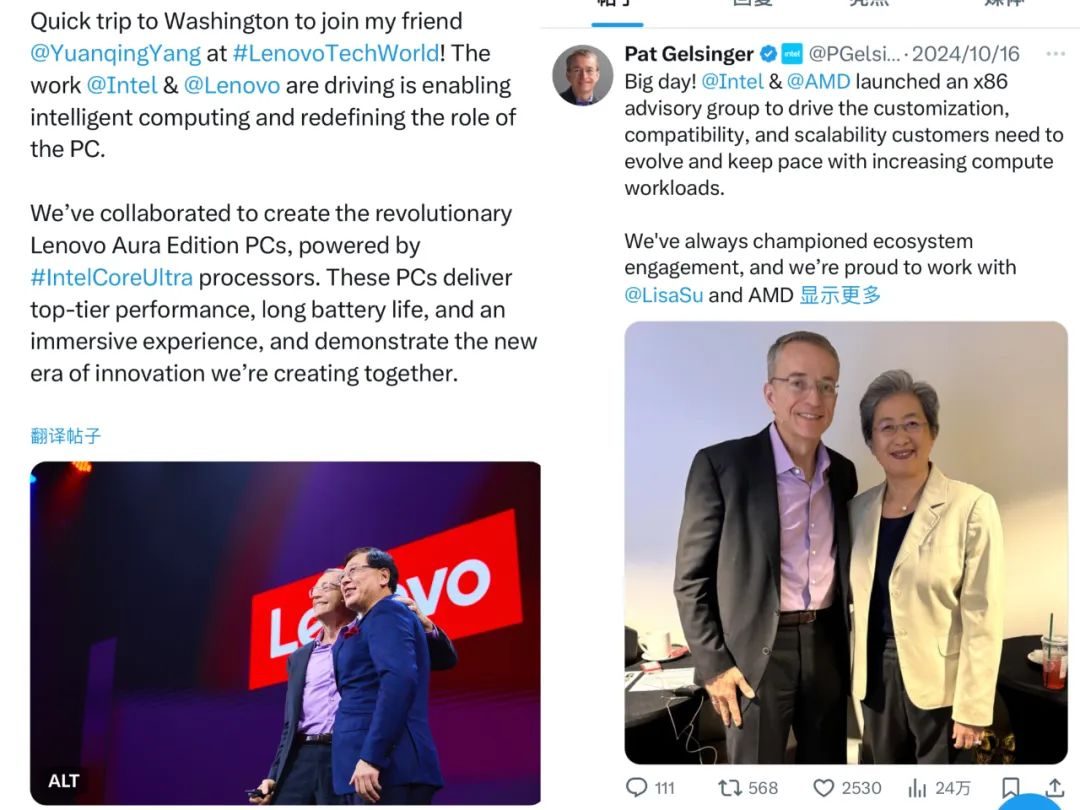Image resolution: width=1080 pixels, height=810 pixels.
Task: Tap the Intel affiliation badge
Action: 792,54
